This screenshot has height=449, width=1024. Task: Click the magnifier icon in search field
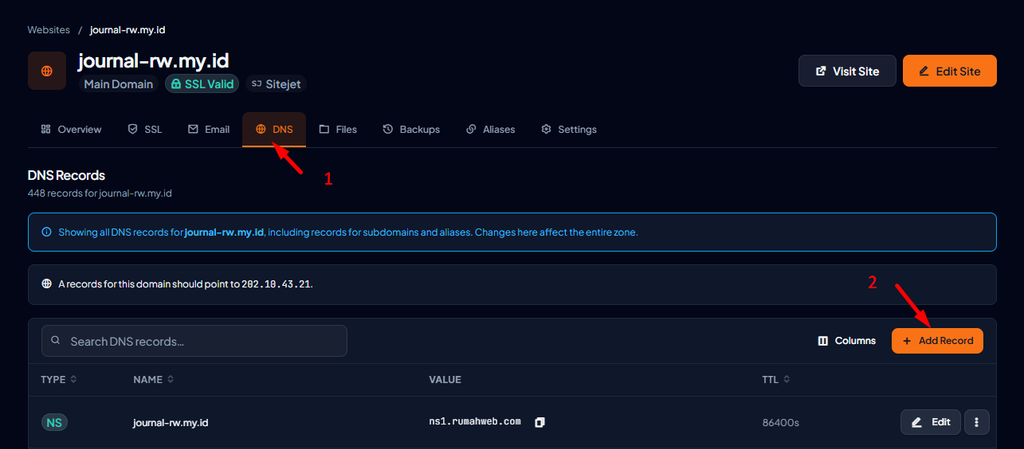click(56, 341)
